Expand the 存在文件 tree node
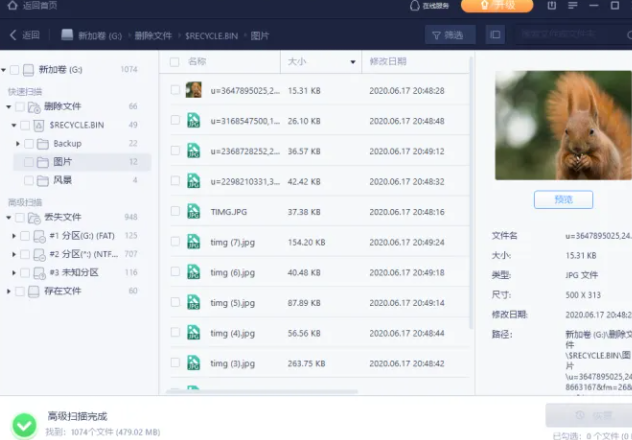 pyautogui.click(x=8, y=291)
